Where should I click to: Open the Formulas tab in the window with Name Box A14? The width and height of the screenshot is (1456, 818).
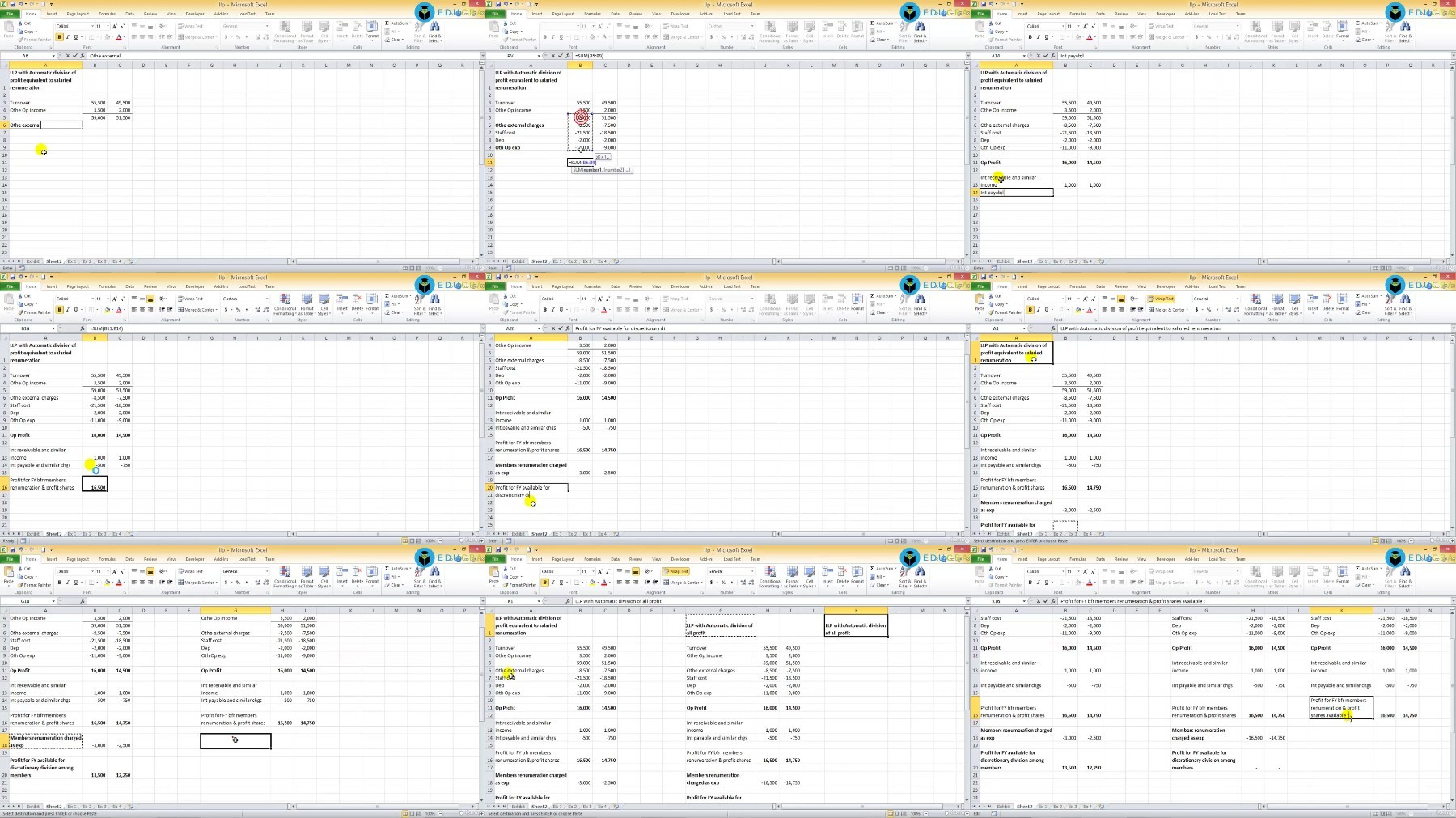click(x=1077, y=14)
